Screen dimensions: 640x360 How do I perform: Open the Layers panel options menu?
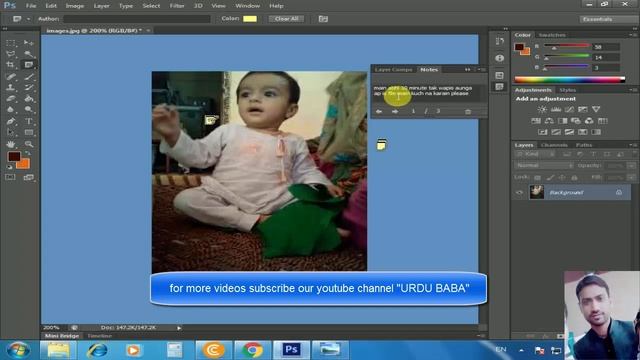tap(632, 145)
